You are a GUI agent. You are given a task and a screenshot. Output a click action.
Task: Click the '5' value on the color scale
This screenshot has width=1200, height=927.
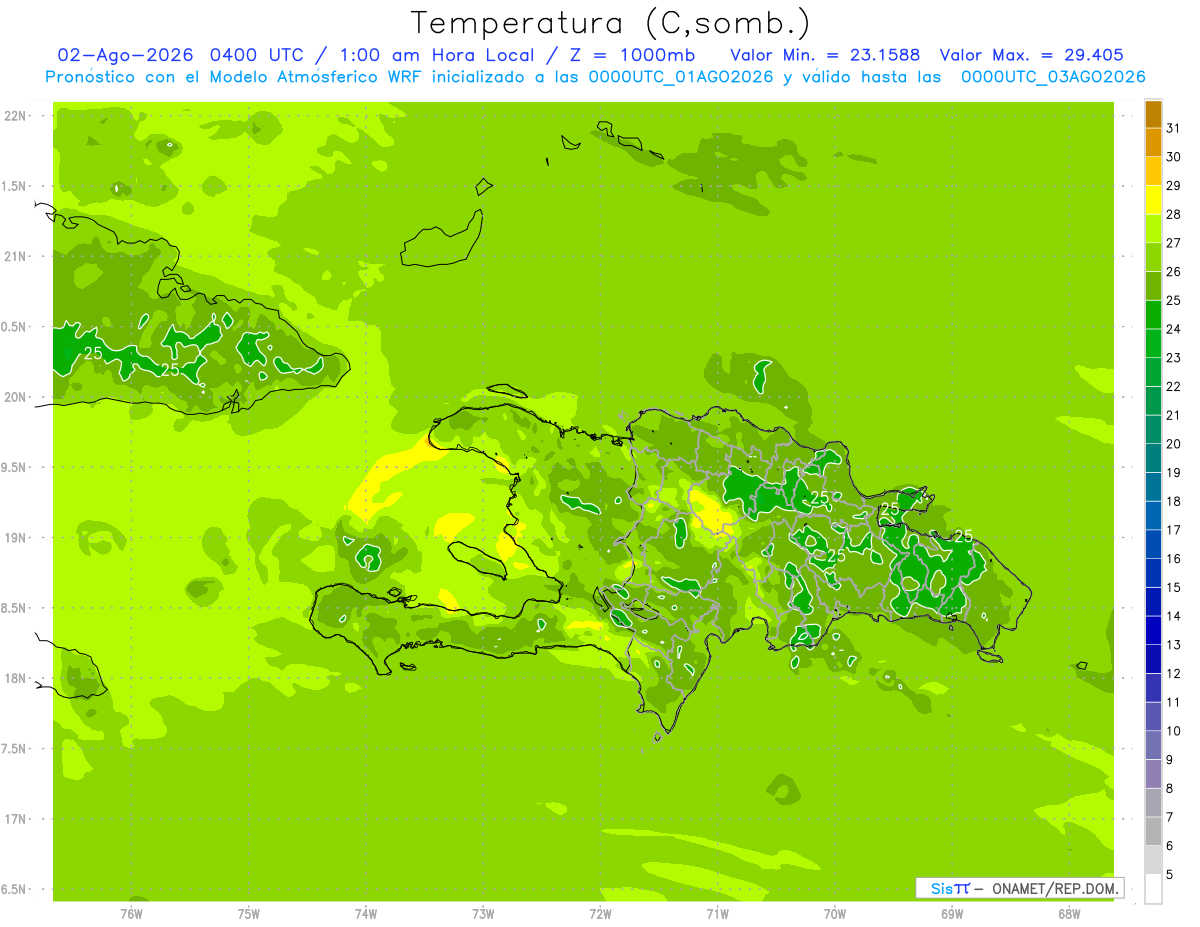pyautogui.click(x=1171, y=875)
